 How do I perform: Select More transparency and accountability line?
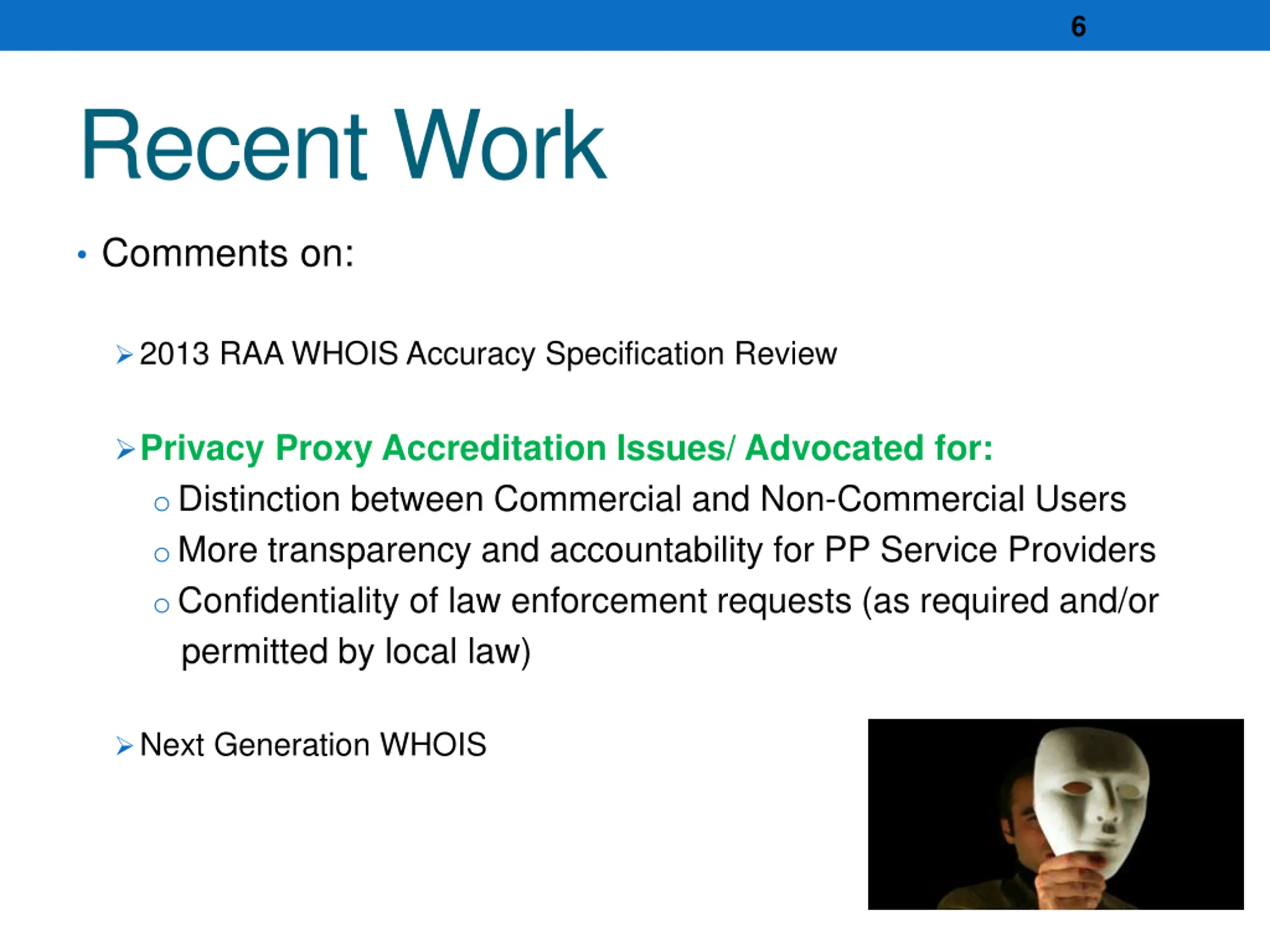point(667,550)
